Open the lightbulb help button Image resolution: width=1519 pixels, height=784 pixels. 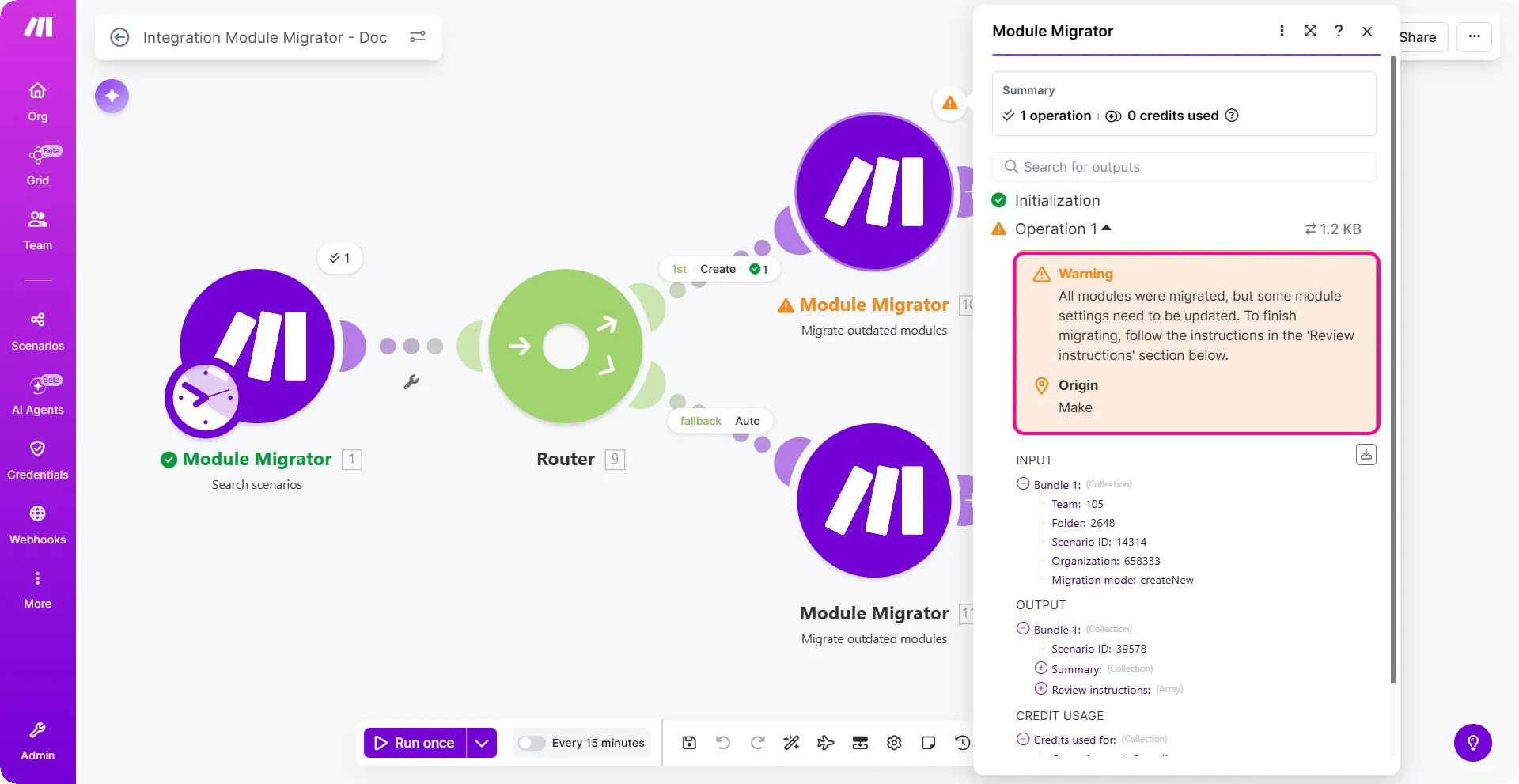[1473, 743]
